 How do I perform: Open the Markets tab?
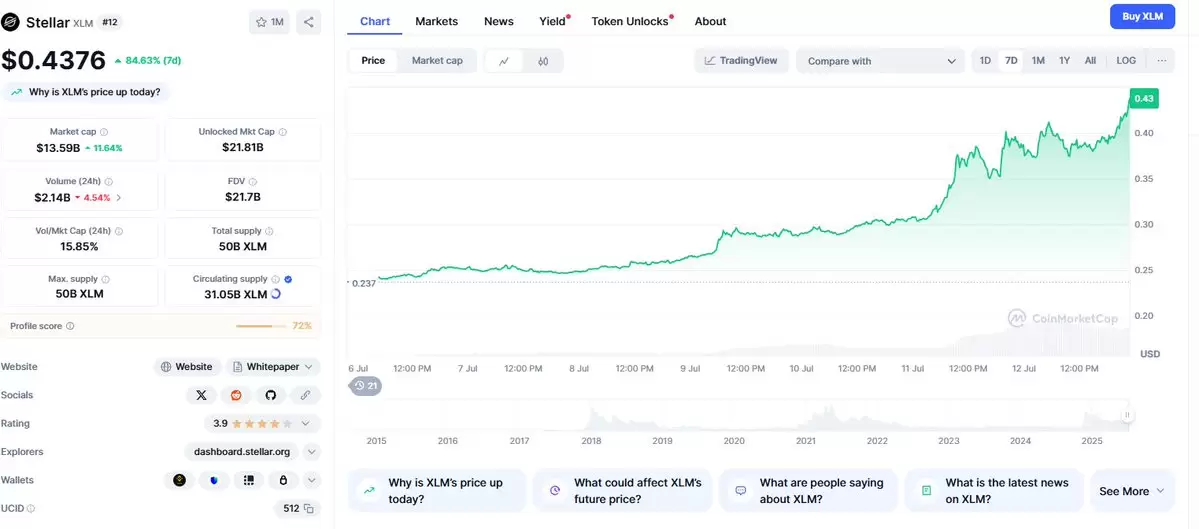click(437, 21)
